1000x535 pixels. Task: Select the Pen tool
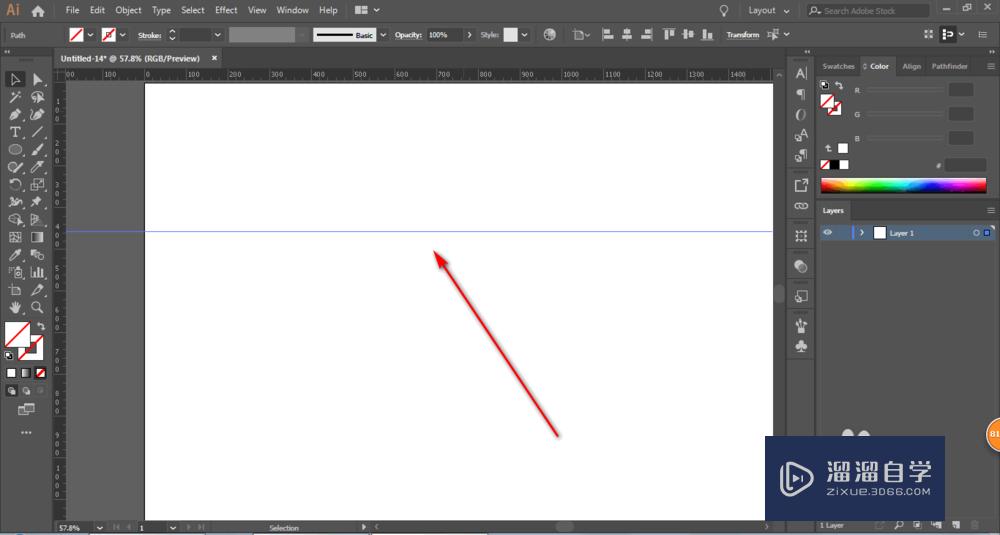[x=15, y=115]
